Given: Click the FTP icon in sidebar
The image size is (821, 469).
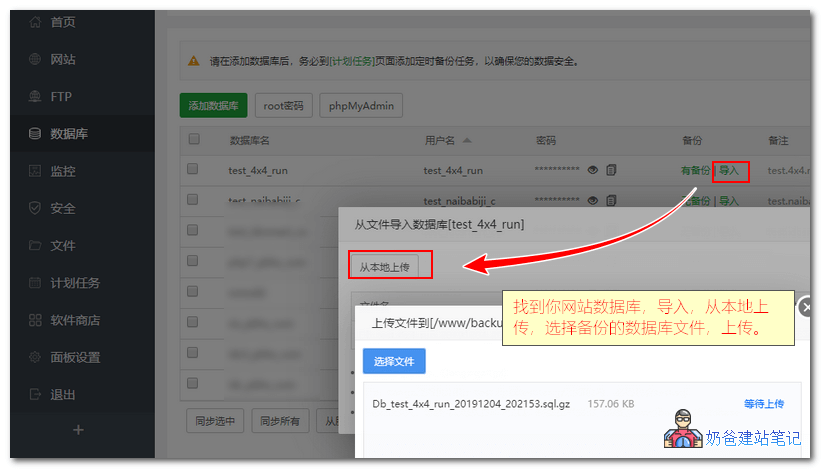Looking at the screenshot, I should coord(35,96).
